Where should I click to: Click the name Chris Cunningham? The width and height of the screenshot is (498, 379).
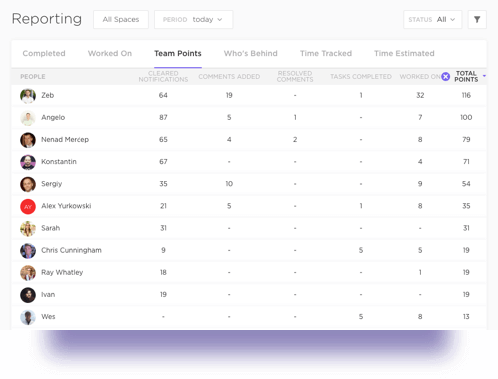pyautogui.click(x=71, y=250)
